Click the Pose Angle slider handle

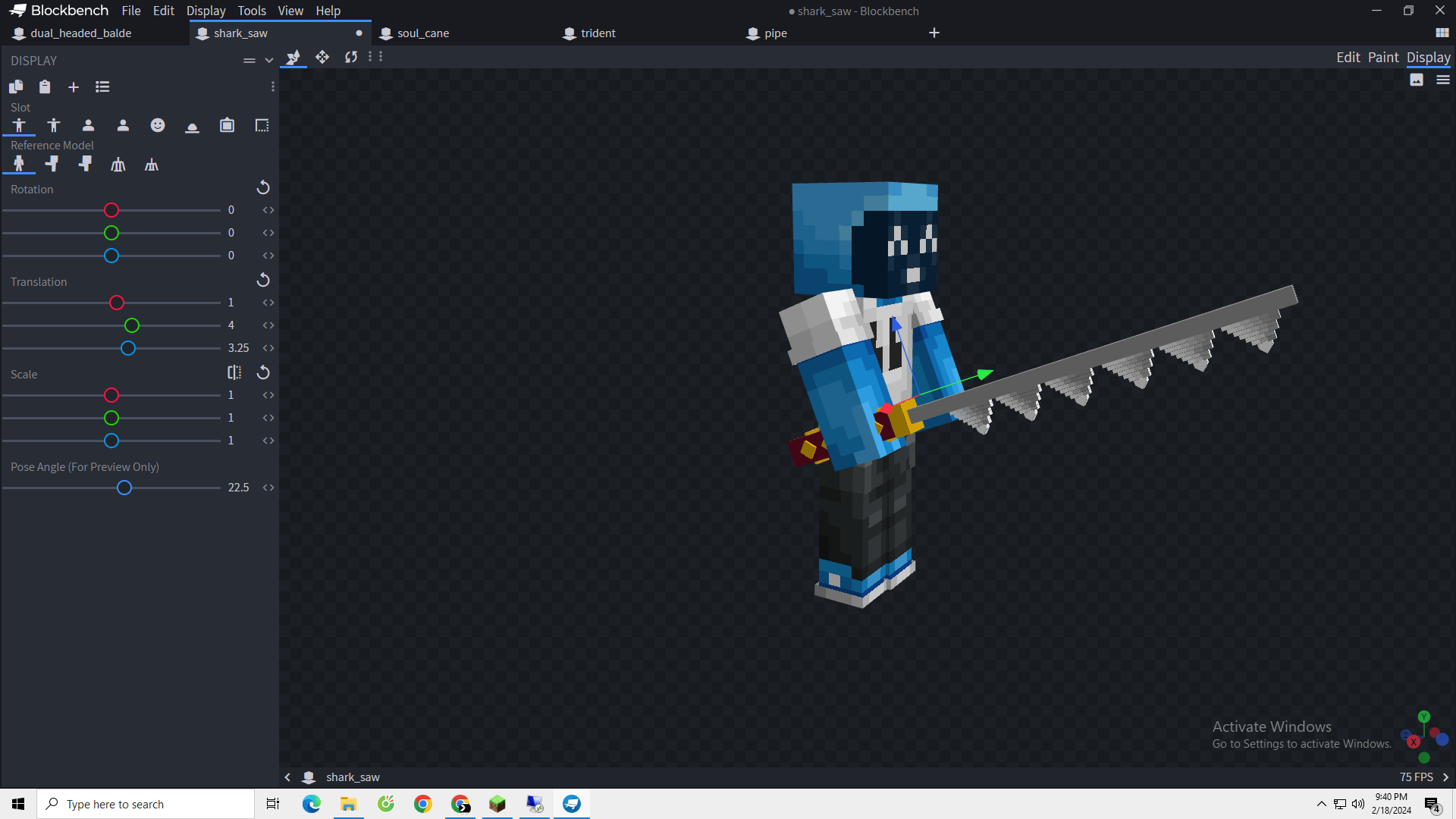click(124, 488)
